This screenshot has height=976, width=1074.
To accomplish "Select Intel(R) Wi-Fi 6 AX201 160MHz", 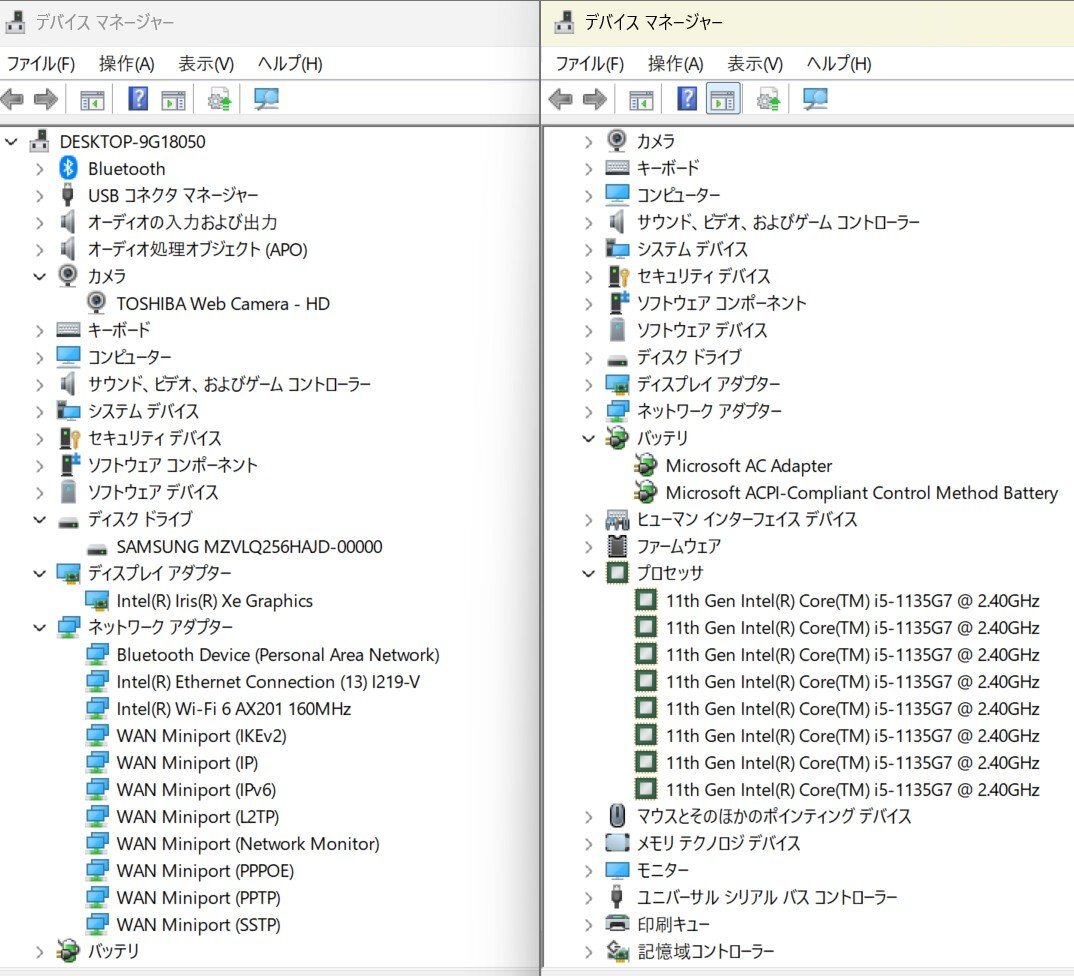I will tap(233, 709).
